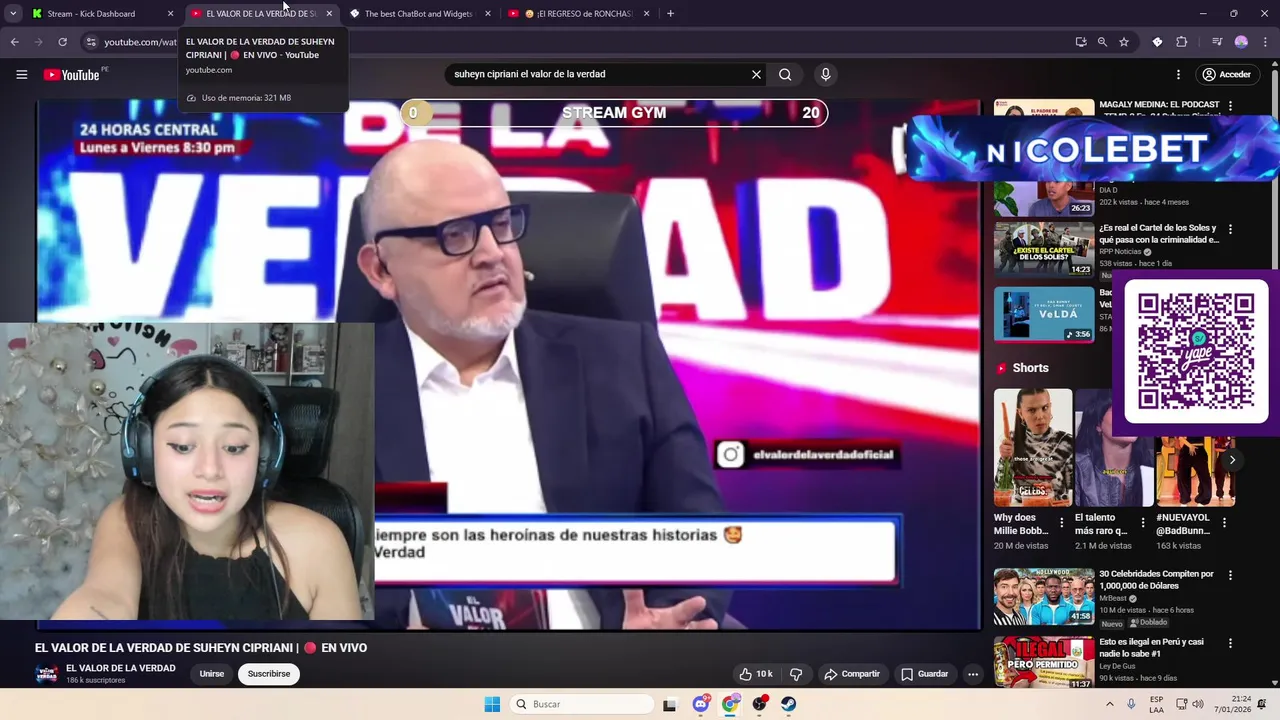The width and height of the screenshot is (1280, 720).
Task: Open the Why does Millie Bobby short
Action: click(1032, 448)
